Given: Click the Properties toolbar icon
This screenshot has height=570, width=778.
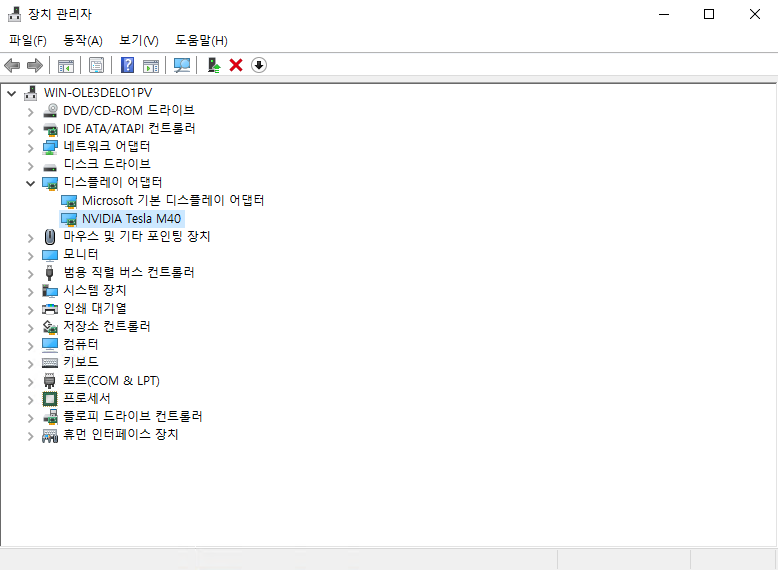Looking at the screenshot, I should 96,65.
